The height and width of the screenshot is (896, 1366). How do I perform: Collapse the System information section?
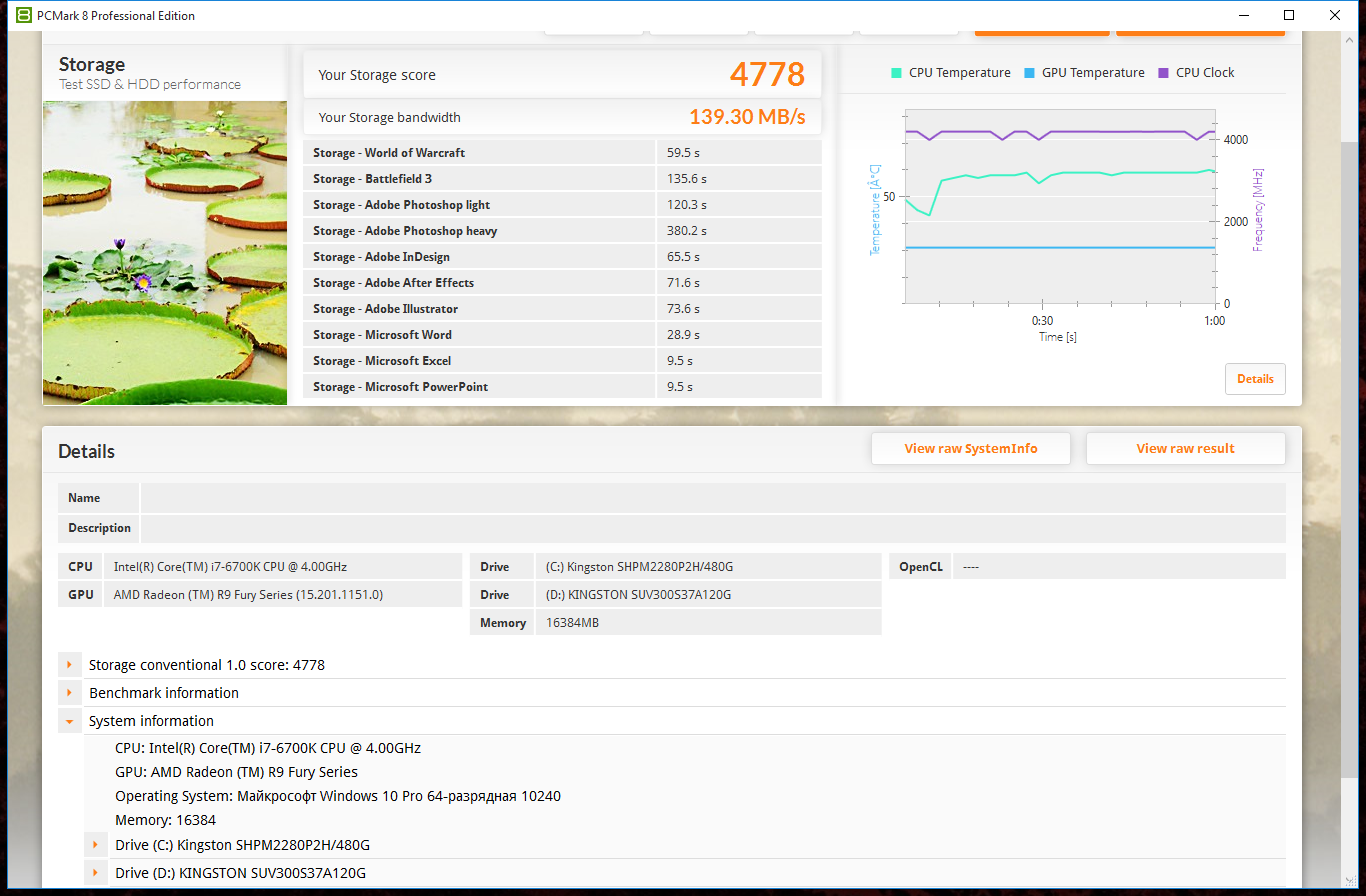coord(70,721)
